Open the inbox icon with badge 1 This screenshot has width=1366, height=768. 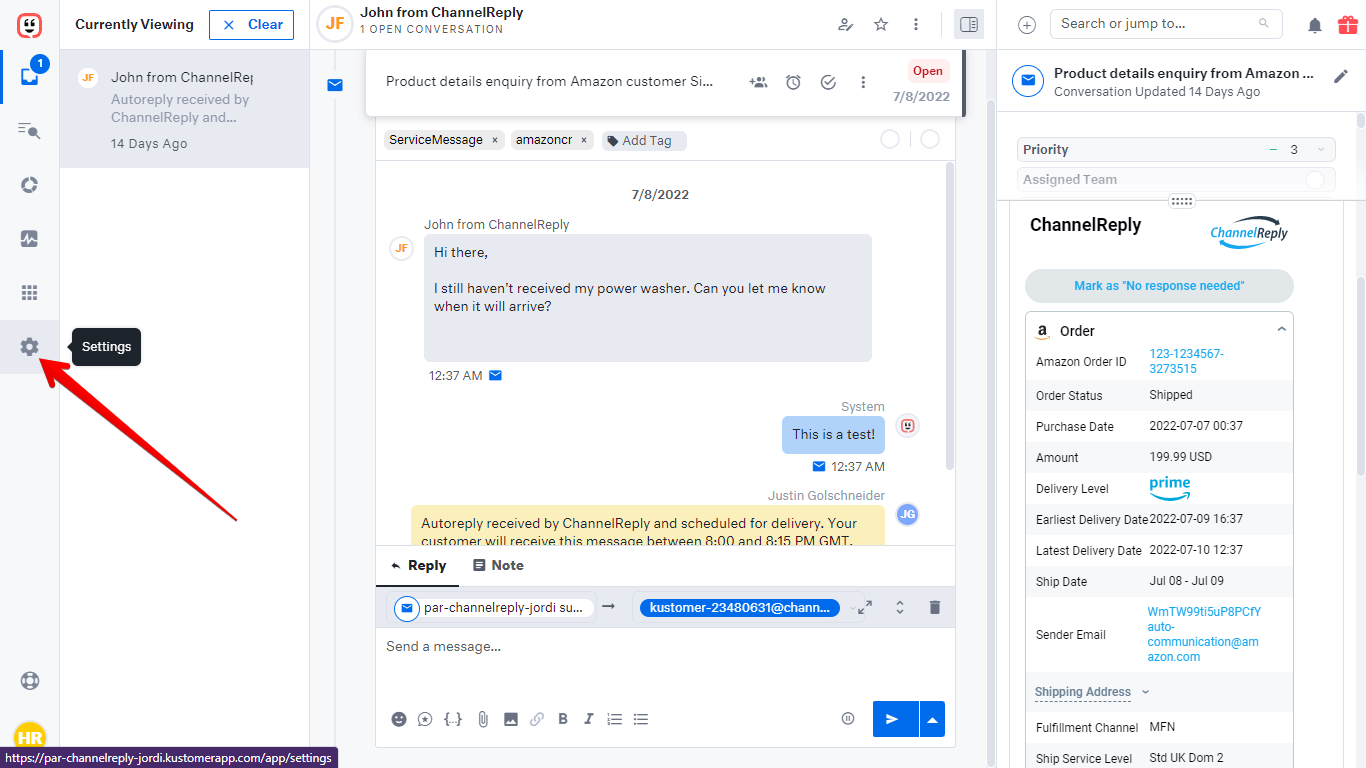(29, 76)
